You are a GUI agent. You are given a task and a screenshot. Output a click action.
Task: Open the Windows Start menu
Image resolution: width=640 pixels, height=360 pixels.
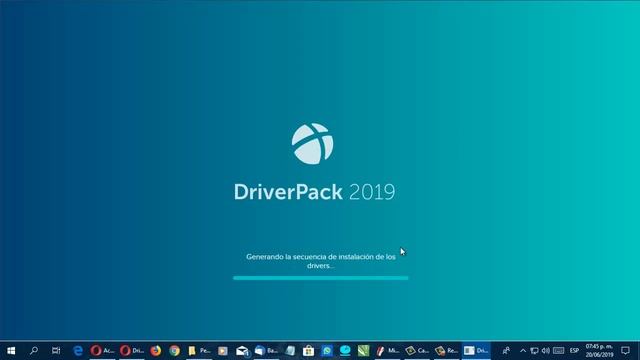tap(11, 351)
